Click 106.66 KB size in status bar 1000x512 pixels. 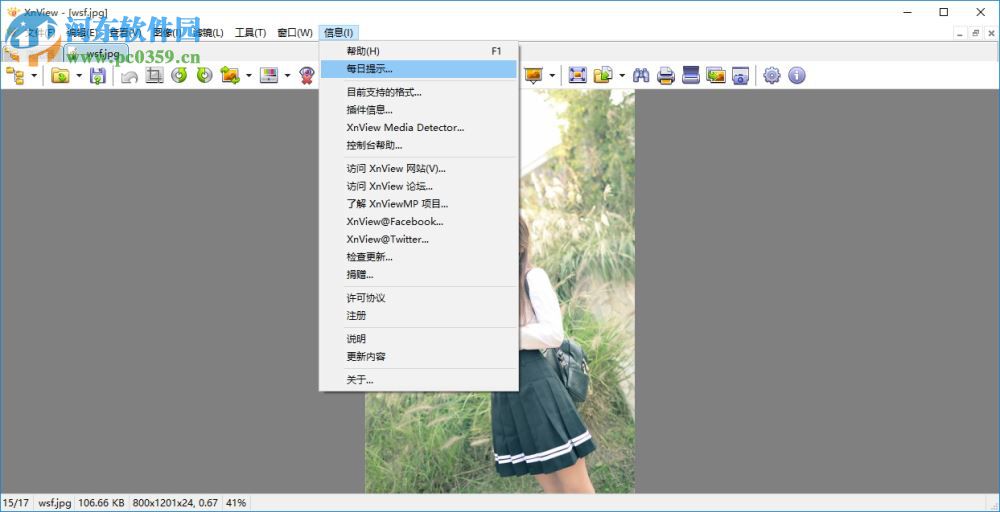click(101, 503)
